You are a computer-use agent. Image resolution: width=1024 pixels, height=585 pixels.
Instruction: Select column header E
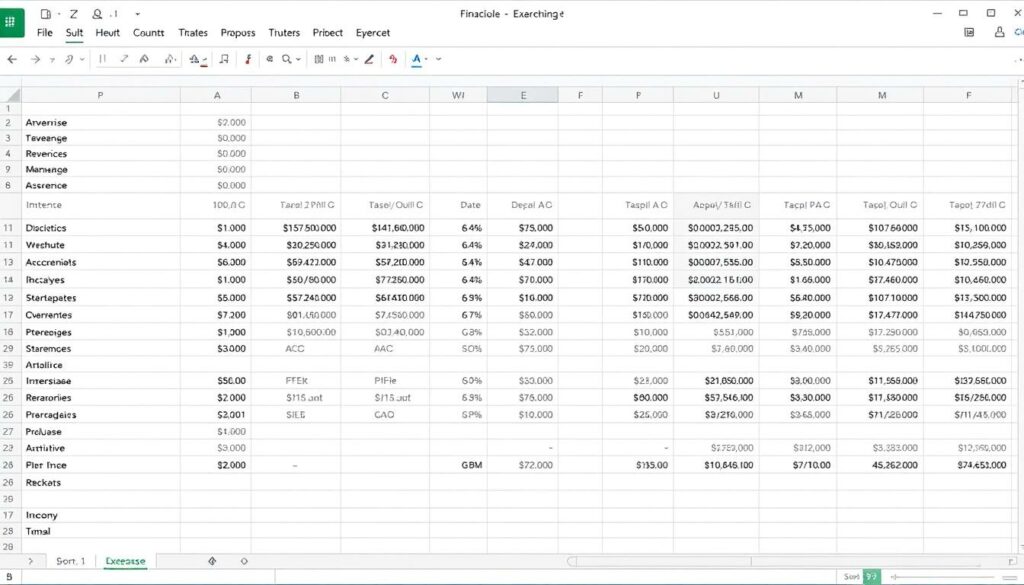523,95
